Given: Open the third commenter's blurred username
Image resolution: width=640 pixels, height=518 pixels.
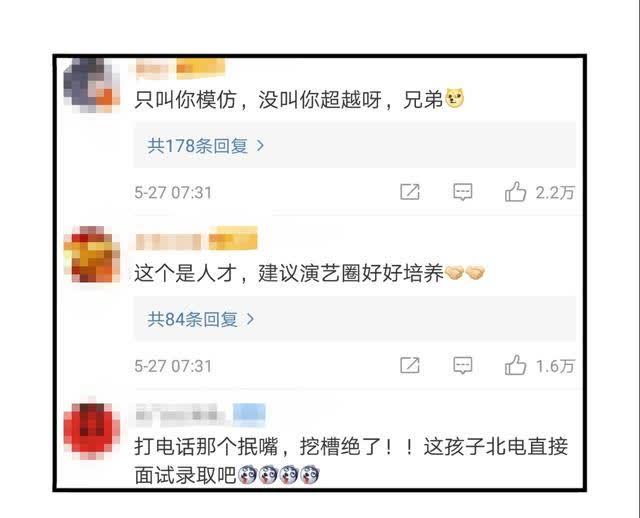Looking at the screenshot, I should [x=180, y=415].
